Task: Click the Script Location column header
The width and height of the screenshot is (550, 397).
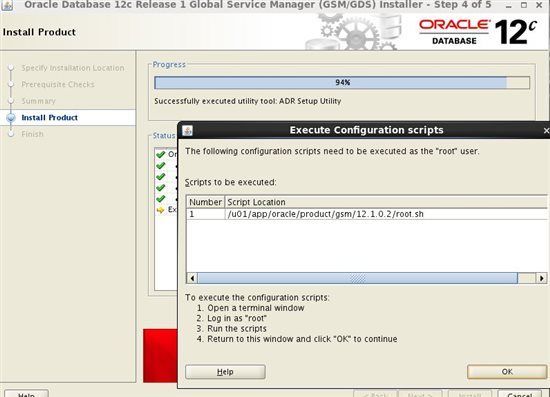Action: click(x=386, y=202)
